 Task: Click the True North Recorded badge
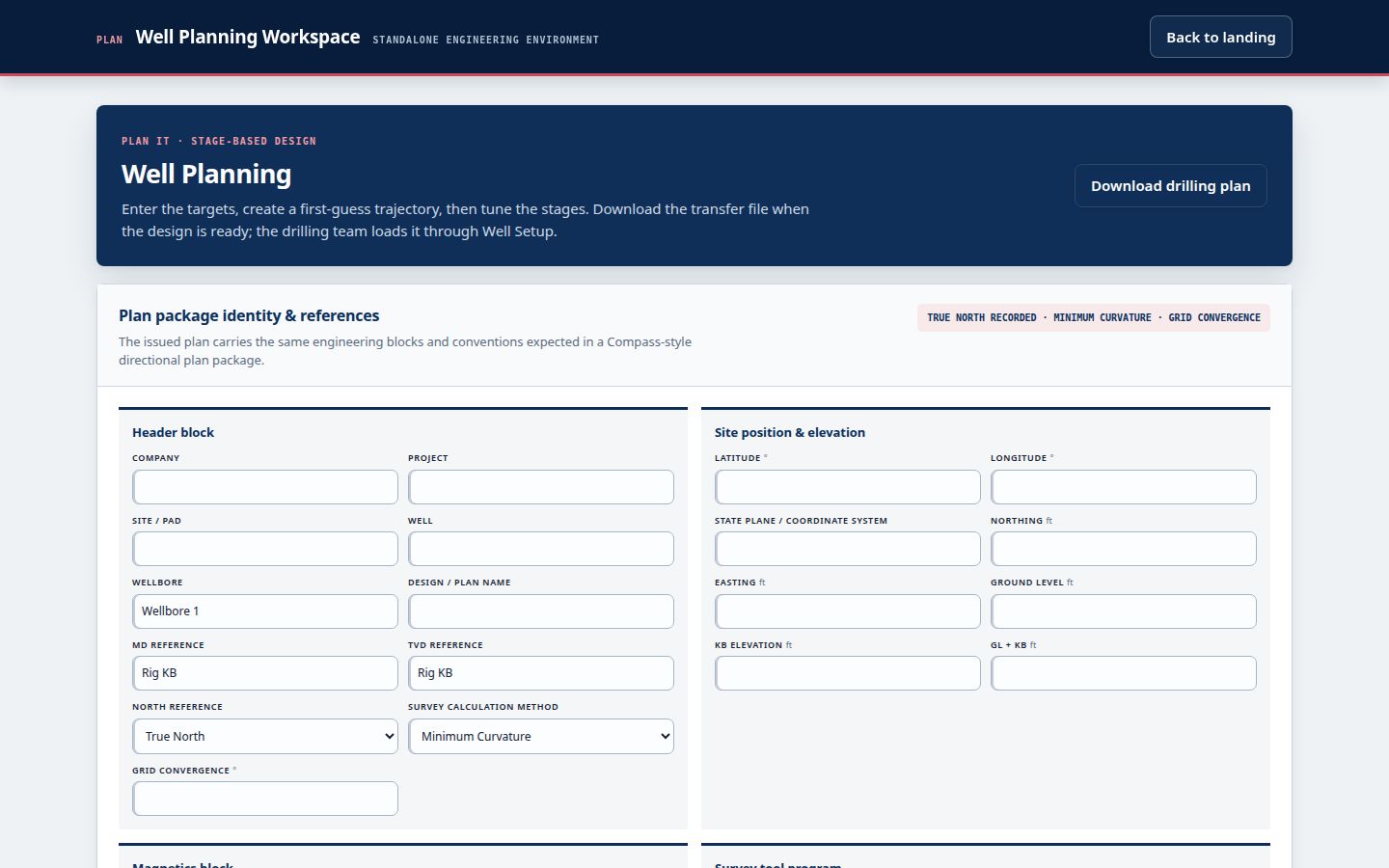pos(1094,317)
